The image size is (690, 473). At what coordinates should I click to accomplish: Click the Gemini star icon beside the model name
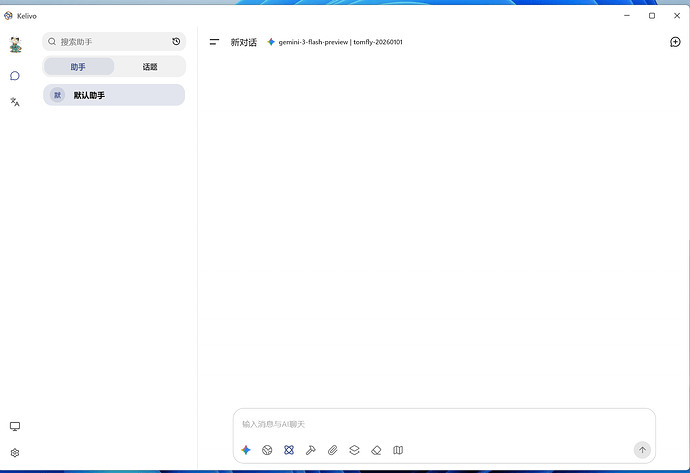(x=271, y=42)
